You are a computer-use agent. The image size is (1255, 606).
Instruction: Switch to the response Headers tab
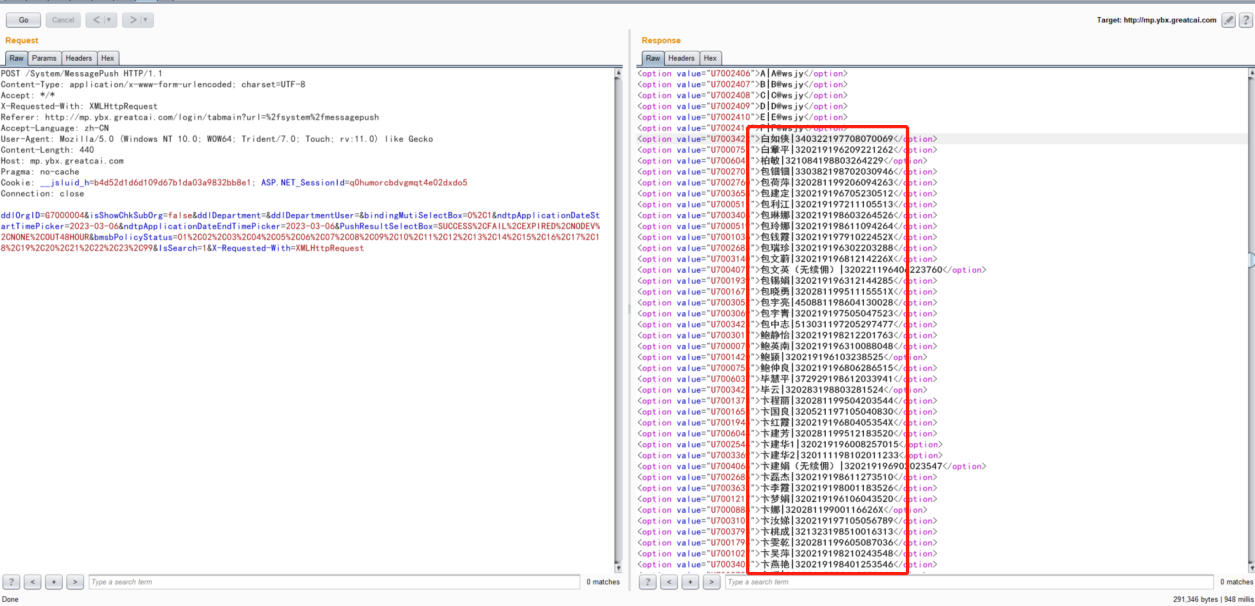(x=681, y=58)
